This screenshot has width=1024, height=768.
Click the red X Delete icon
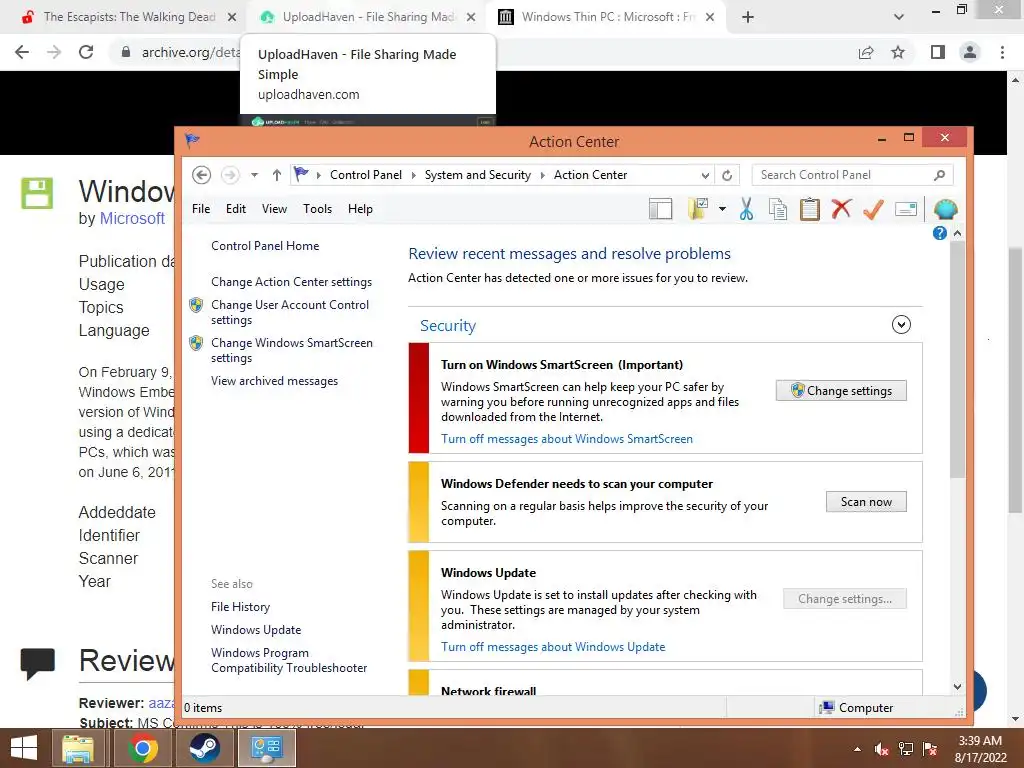point(841,209)
